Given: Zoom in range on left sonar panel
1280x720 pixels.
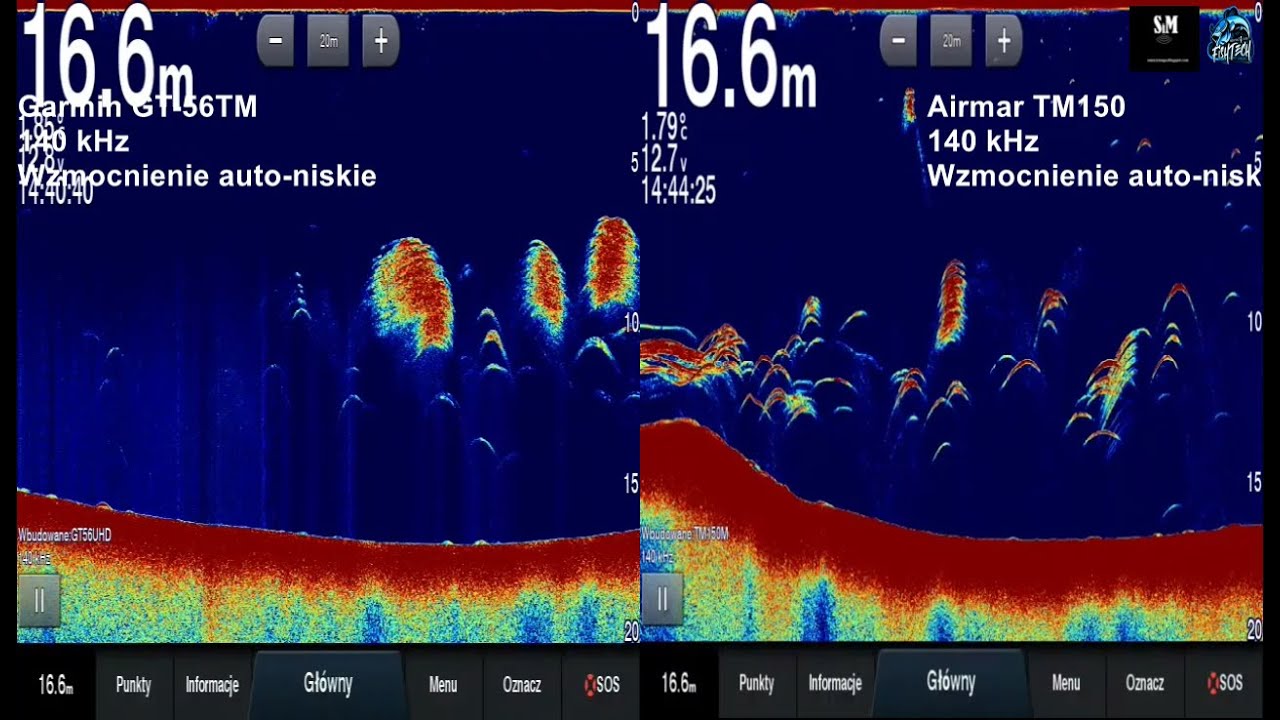Looking at the screenshot, I should [x=381, y=41].
